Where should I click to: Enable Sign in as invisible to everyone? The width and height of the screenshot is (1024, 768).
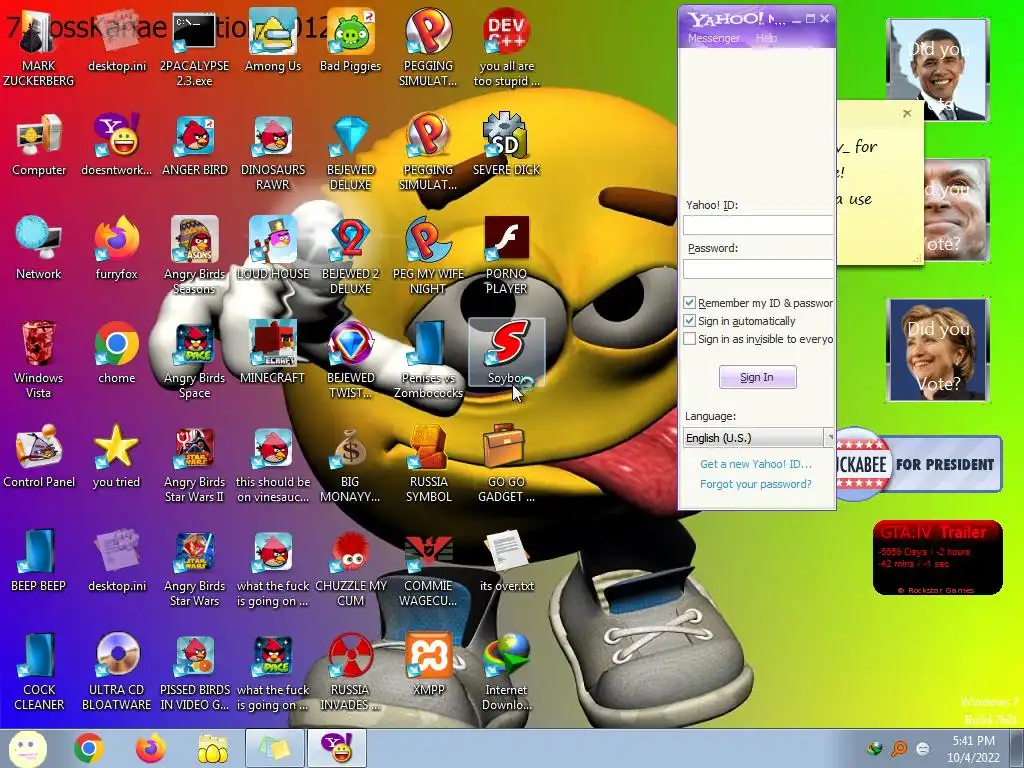(689, 339)
